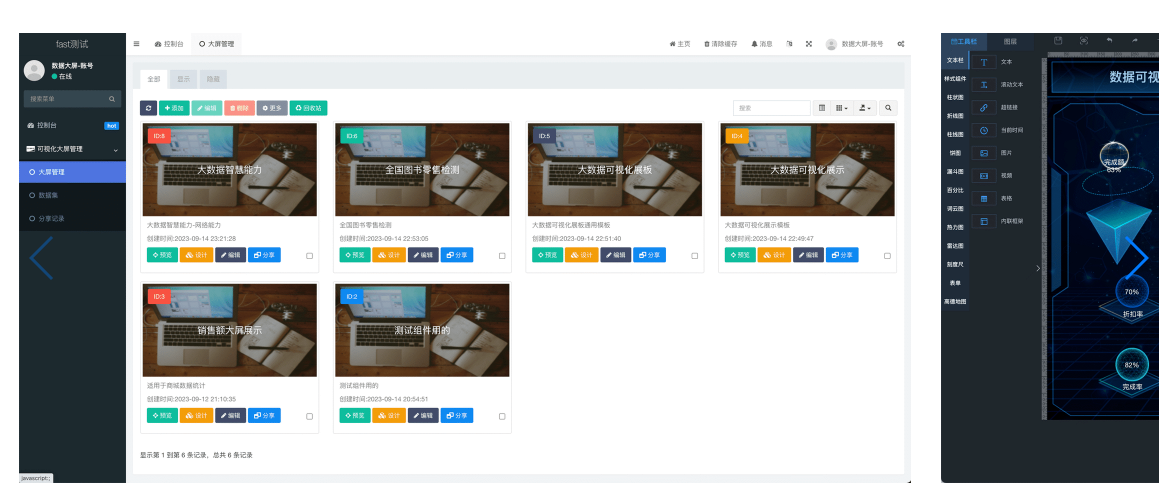Click the 主页 home item in header
This screenshot has height=504, width=1165.
coord(680,44)
